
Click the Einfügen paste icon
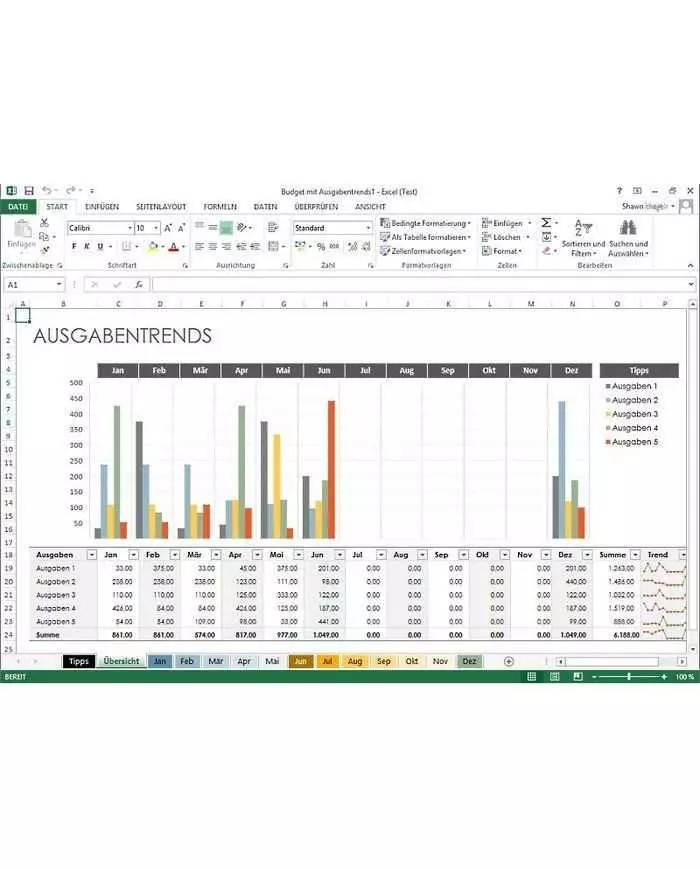(21, 233)
